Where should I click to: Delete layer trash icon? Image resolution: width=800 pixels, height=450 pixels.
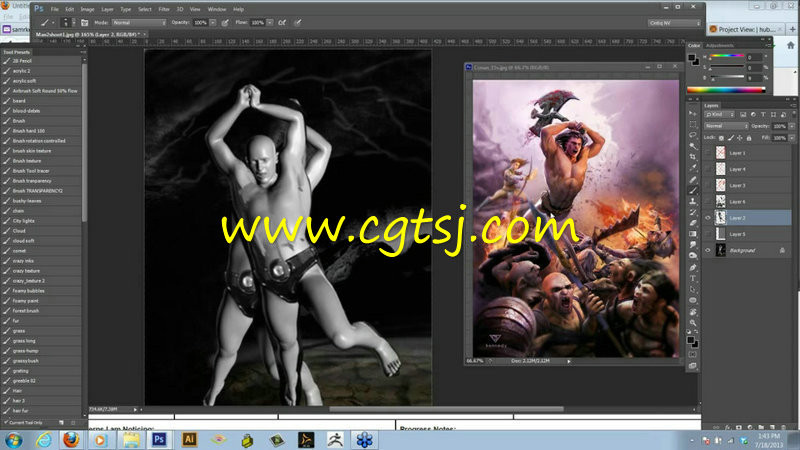(783, 427)
